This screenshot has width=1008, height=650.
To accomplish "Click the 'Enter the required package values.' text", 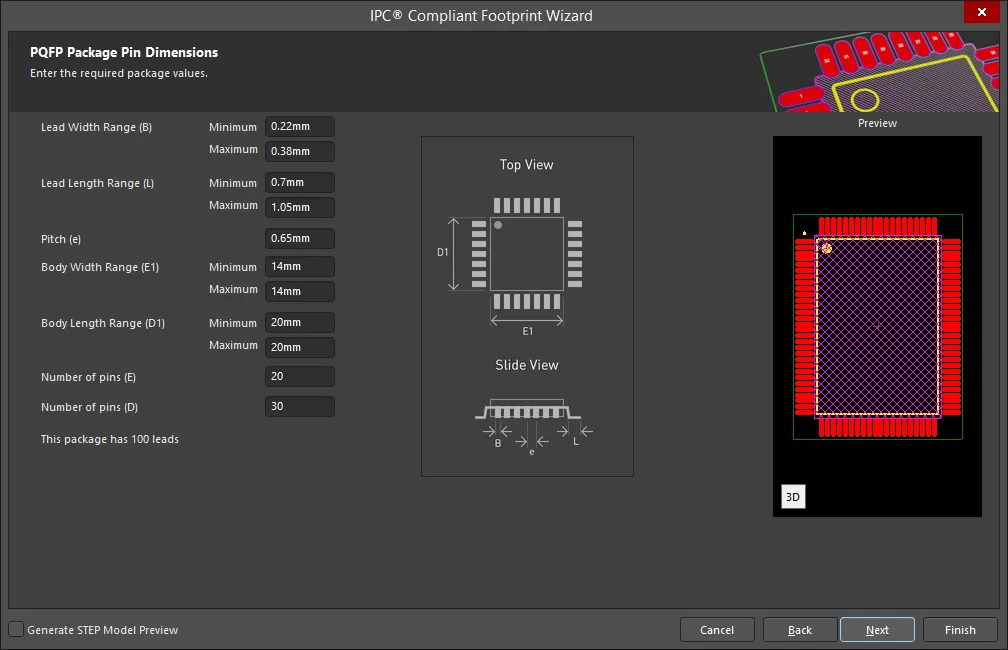I will [x=119, y=73].
